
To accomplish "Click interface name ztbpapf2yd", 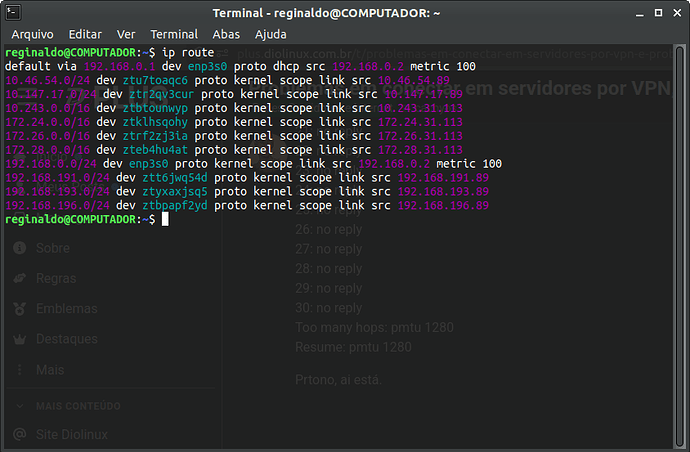I will [x=175, y=206].
